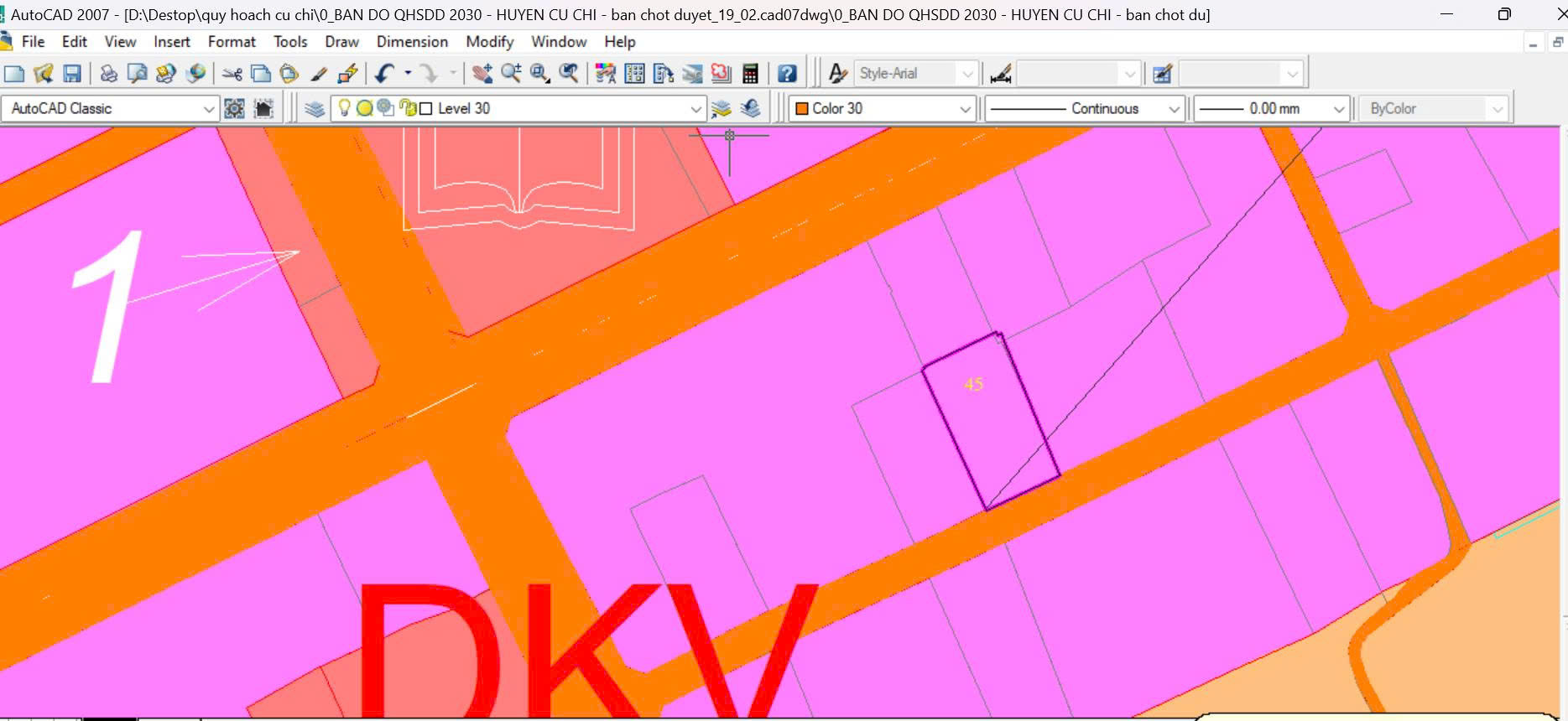Click the grayed Redo arrow icon

(x=429, y=74)
